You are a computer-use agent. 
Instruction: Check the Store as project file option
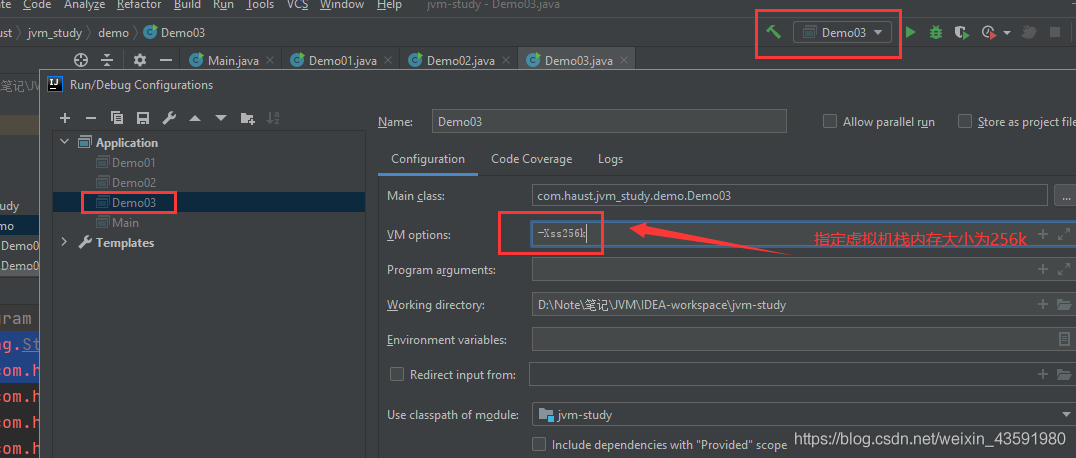(965, 121)
